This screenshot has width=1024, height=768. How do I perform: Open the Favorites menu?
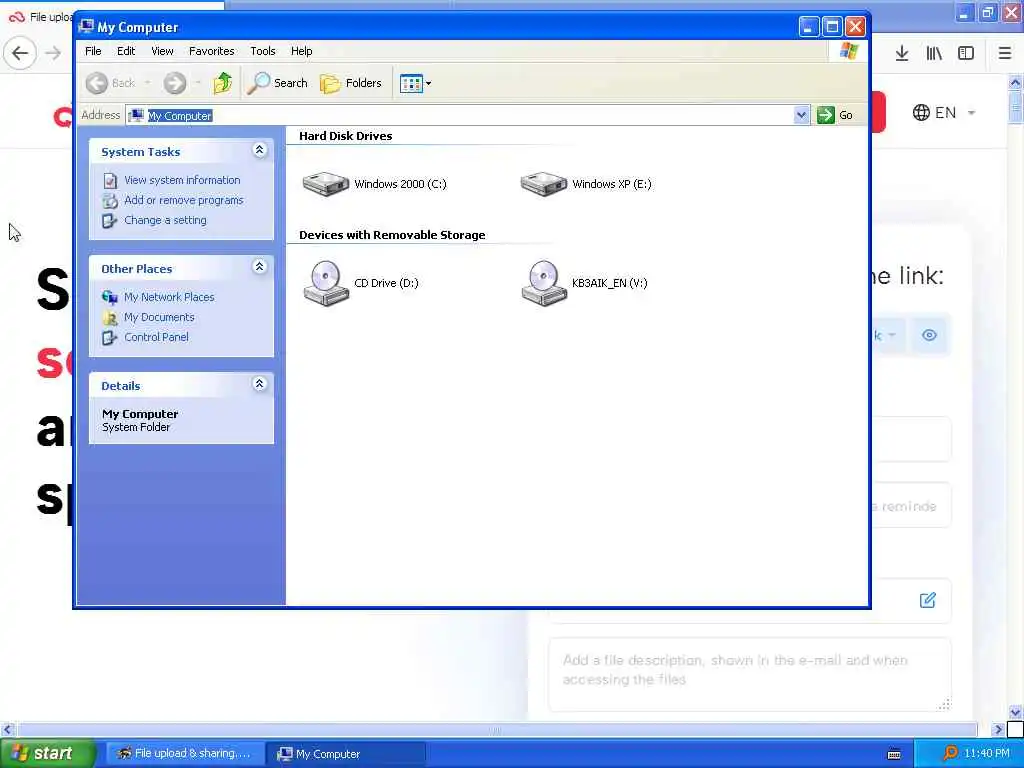tap(212, 51)
